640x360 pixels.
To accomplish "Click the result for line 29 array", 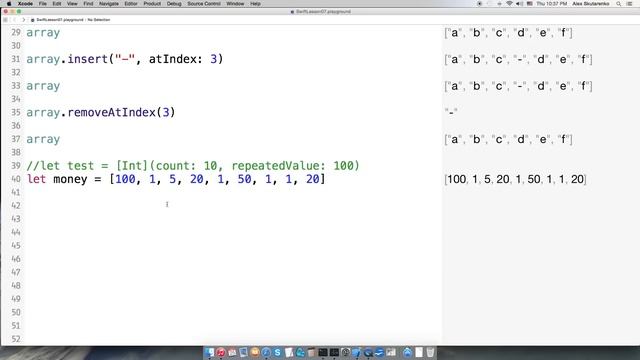I will [x=509, y=33].
